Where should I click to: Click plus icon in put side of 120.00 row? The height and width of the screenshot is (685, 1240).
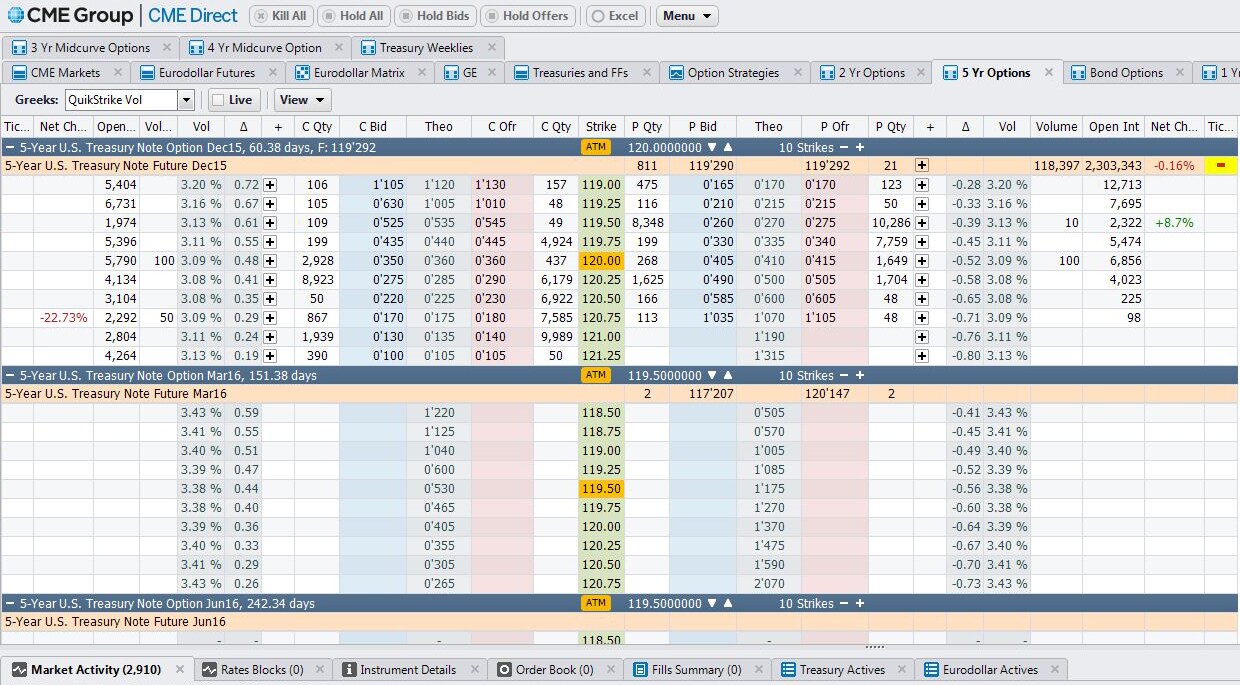pyautogui.click(x=921, y=261)
